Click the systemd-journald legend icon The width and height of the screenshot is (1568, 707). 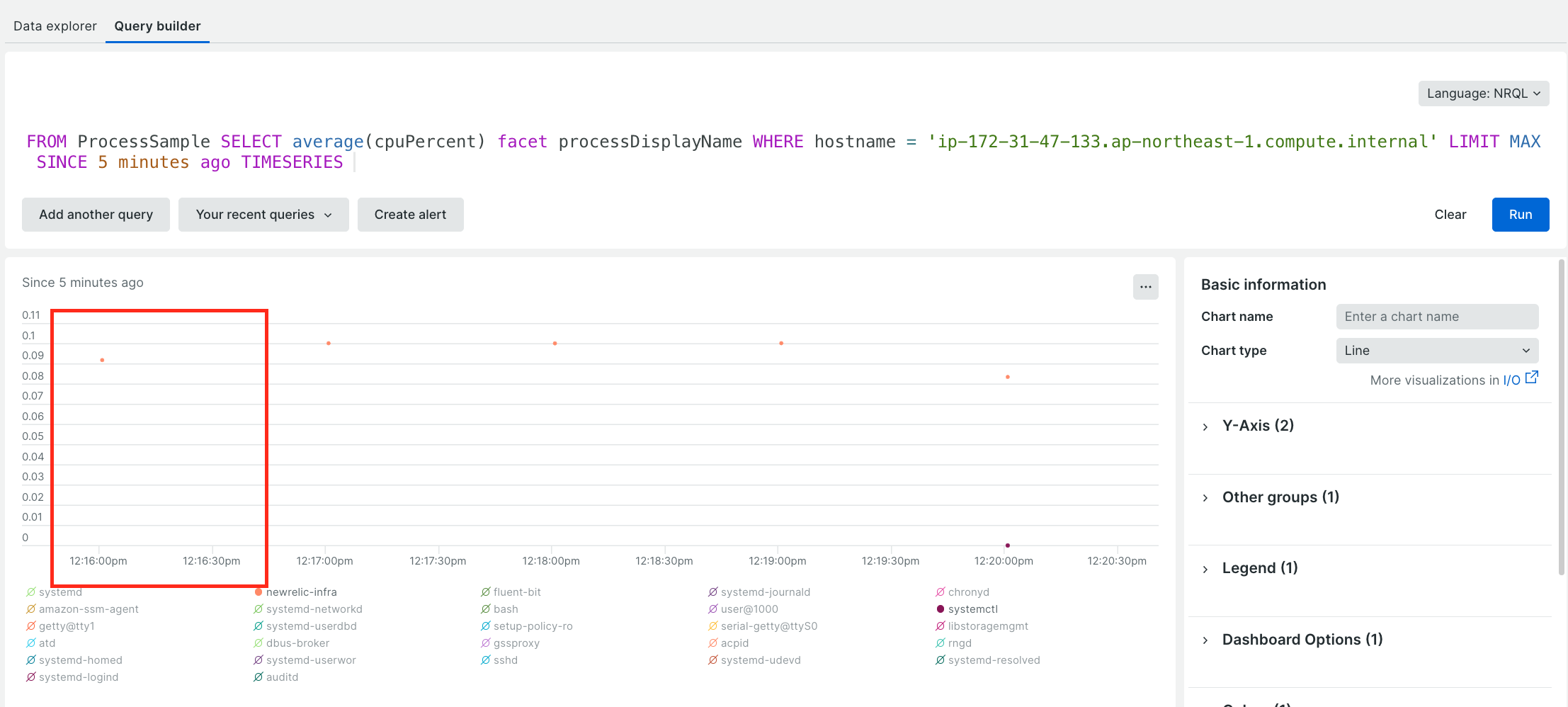(713, 592)
